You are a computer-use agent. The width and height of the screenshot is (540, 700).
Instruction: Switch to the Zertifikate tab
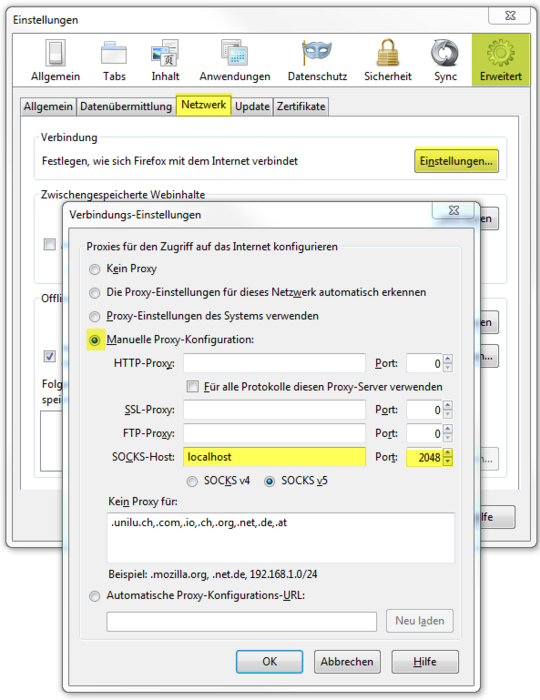301,107
